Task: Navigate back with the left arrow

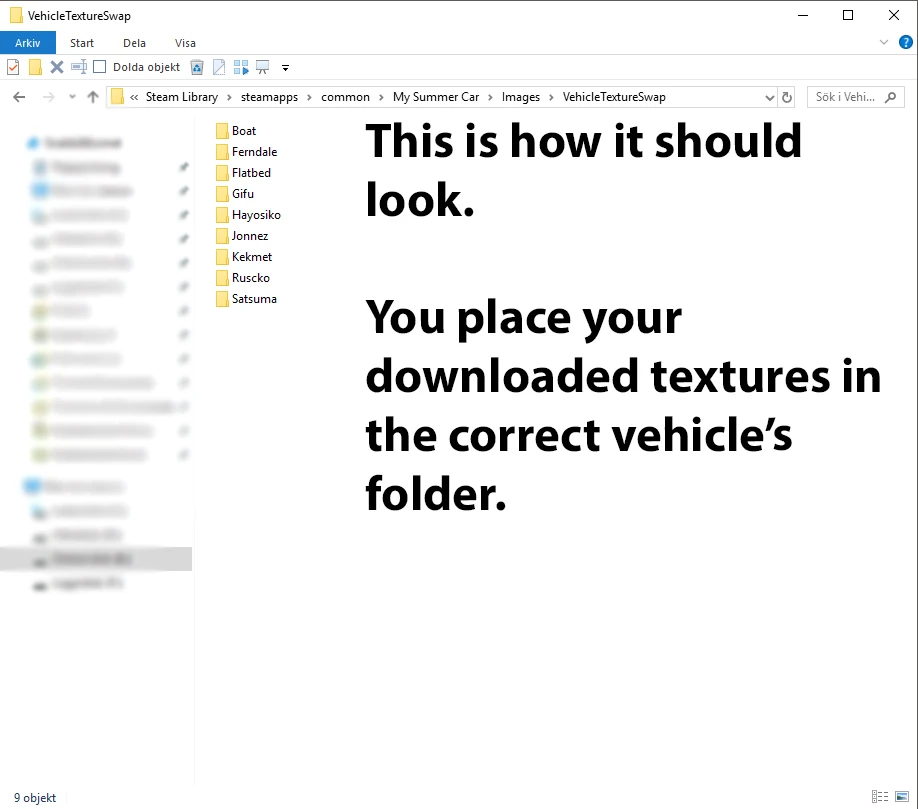Action: coord(19,97)
